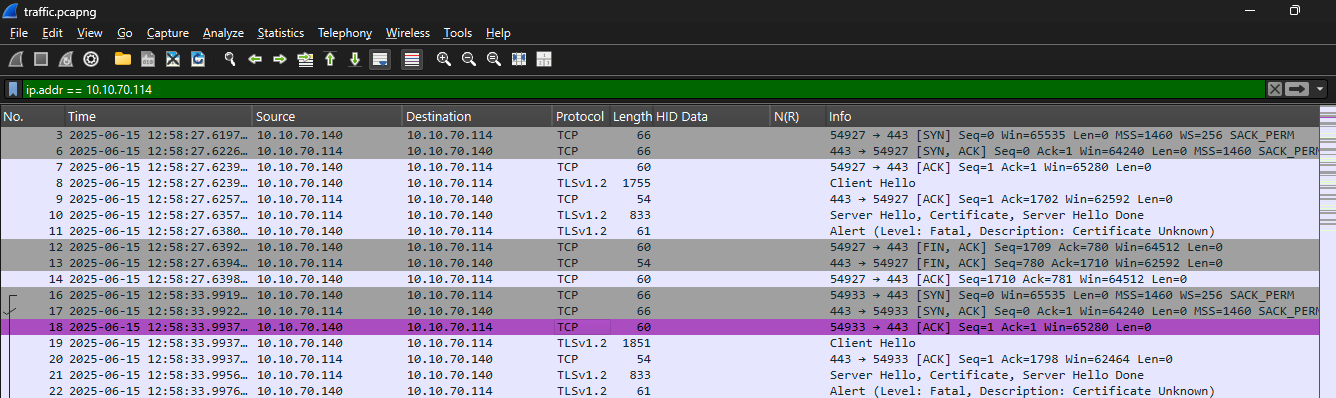Go forward in packet history
Screen dimensions: 1336x398
point(280,60)
